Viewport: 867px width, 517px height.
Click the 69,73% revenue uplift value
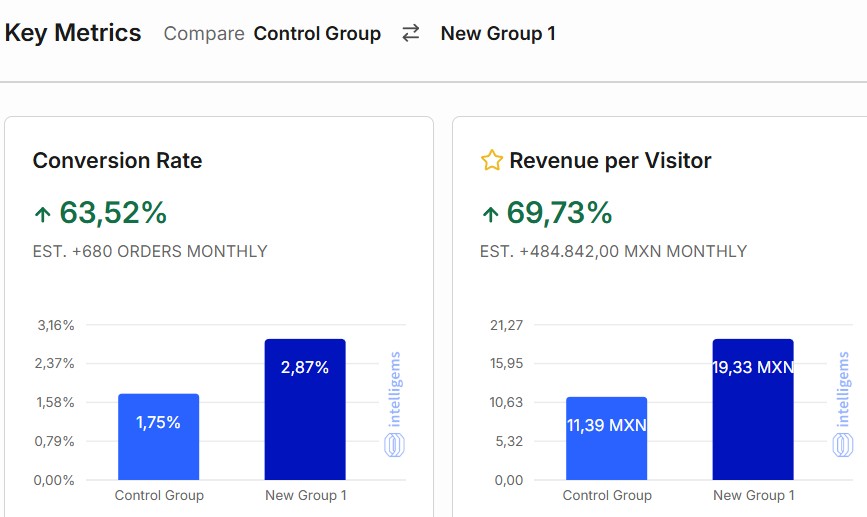(560, 213)
